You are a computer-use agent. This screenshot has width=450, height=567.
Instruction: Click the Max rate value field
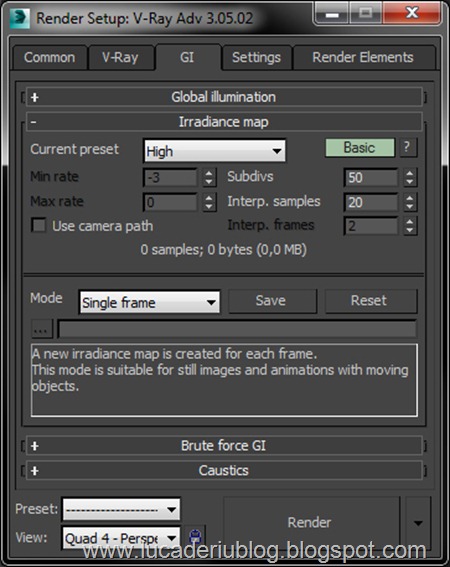click(170, 202)
